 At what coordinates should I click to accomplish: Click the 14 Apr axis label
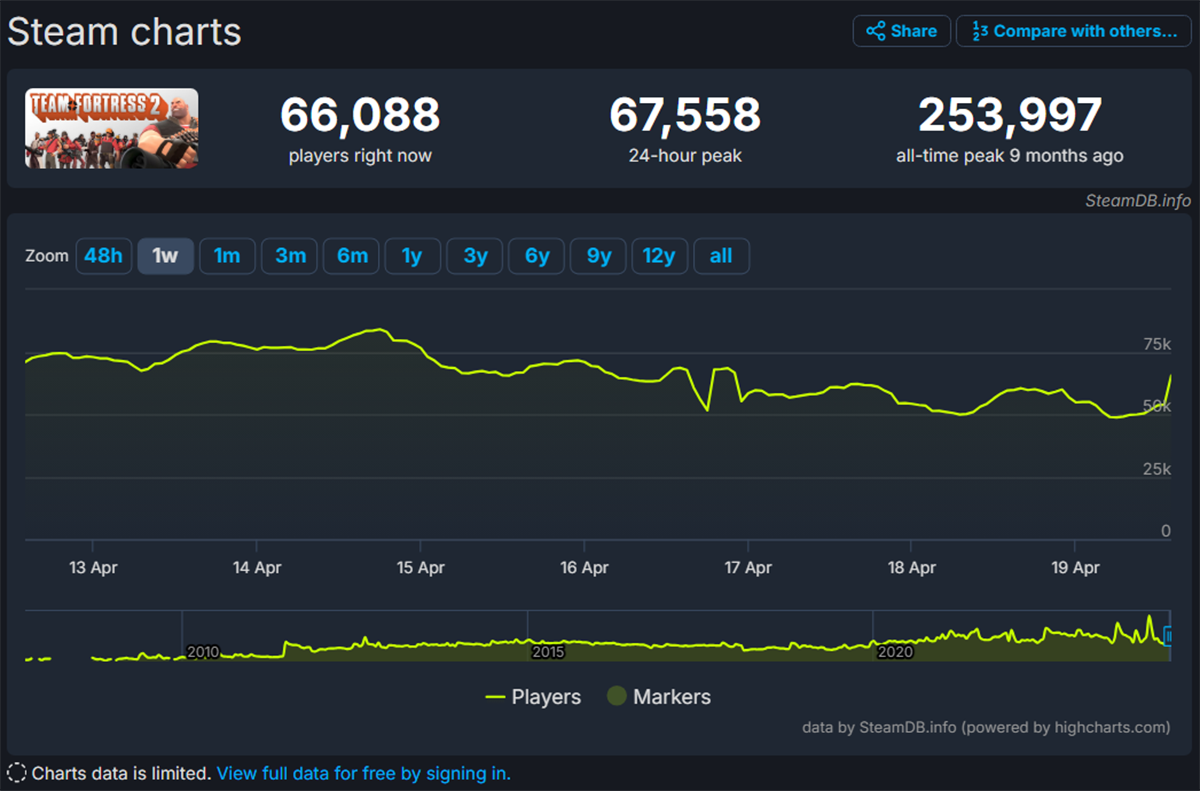[x=257, y=567]
